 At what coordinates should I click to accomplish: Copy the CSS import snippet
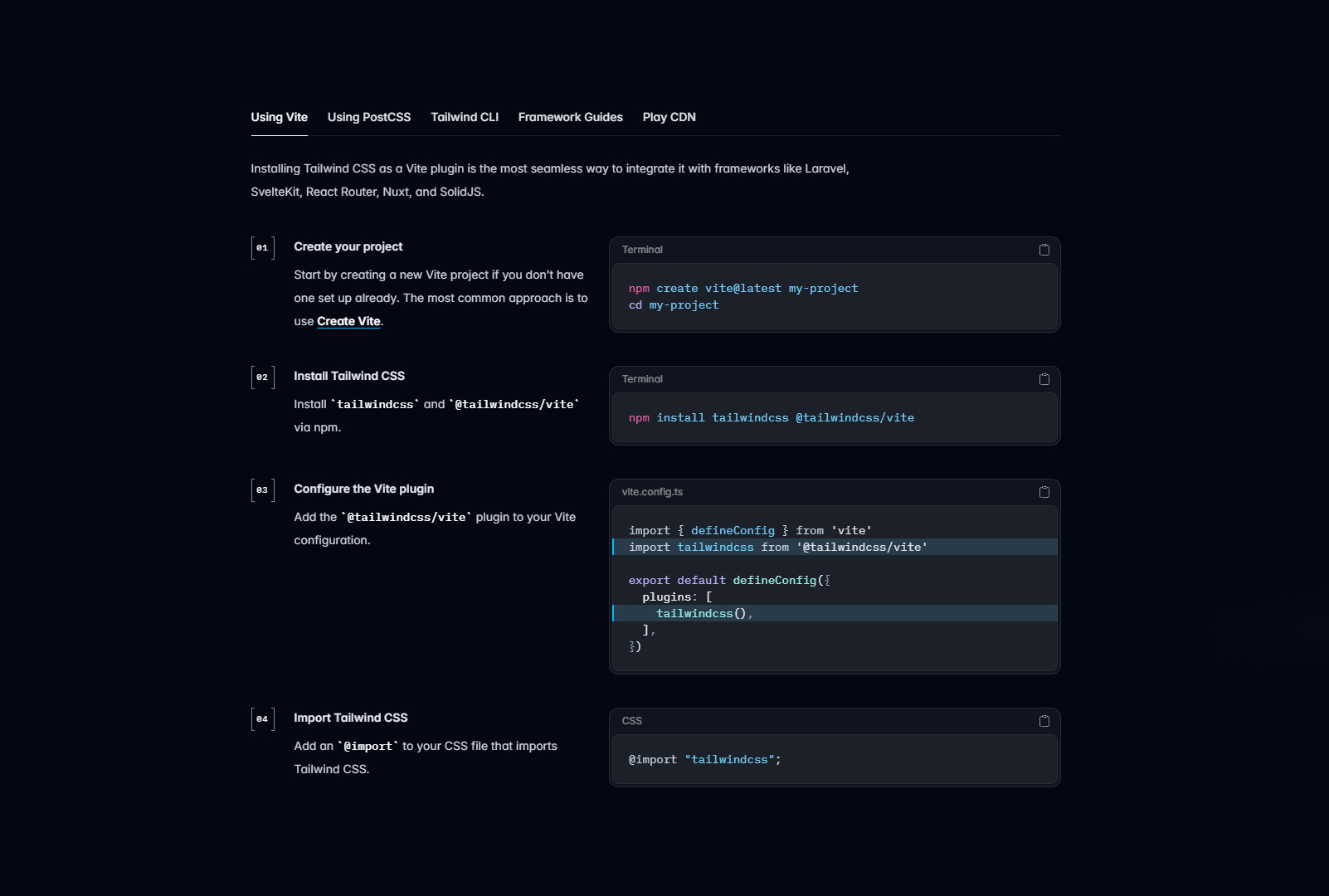[1044, 721]
